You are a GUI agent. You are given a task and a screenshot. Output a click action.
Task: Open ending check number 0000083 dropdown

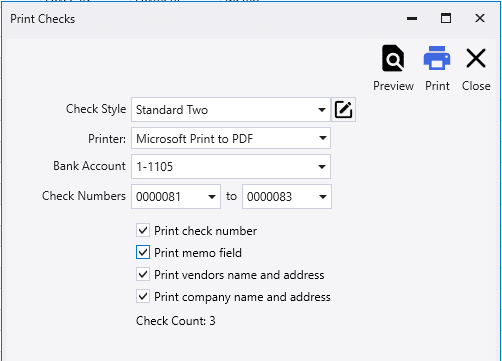[322, 197]
